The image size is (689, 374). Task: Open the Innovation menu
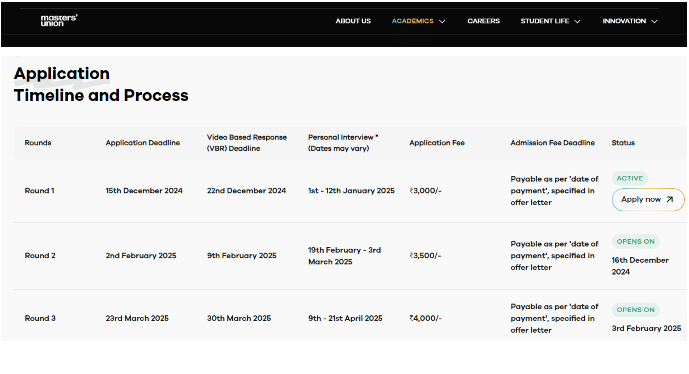coord(624,21)
